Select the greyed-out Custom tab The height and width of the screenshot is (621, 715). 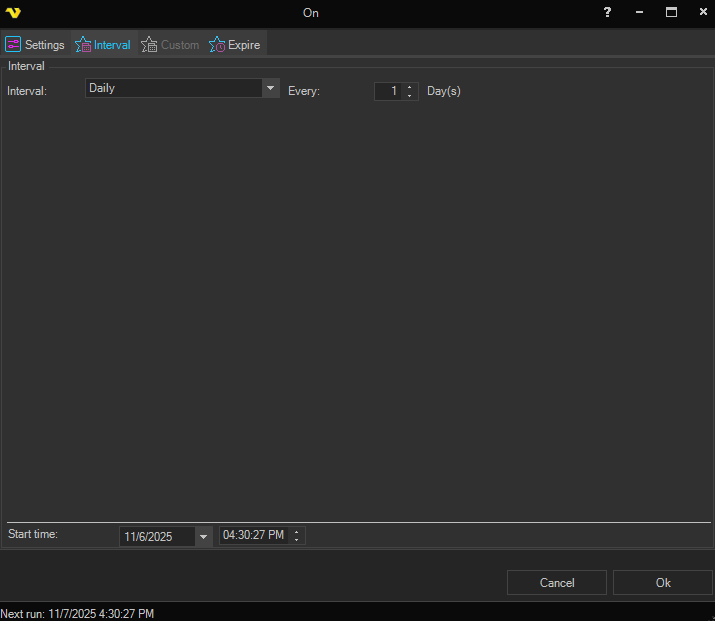tap(170, 45)
